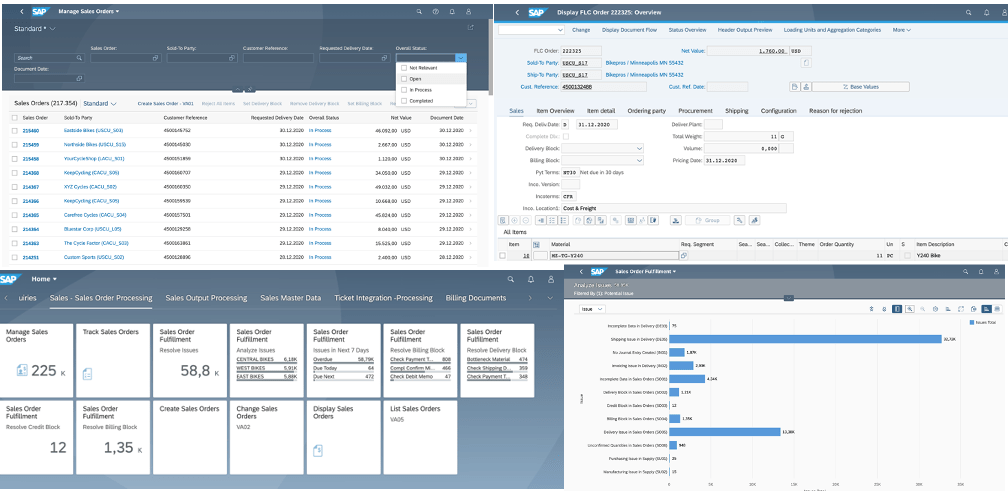Check Completed in Overall Status list
Screen dimensions: 1008x491
404,101
